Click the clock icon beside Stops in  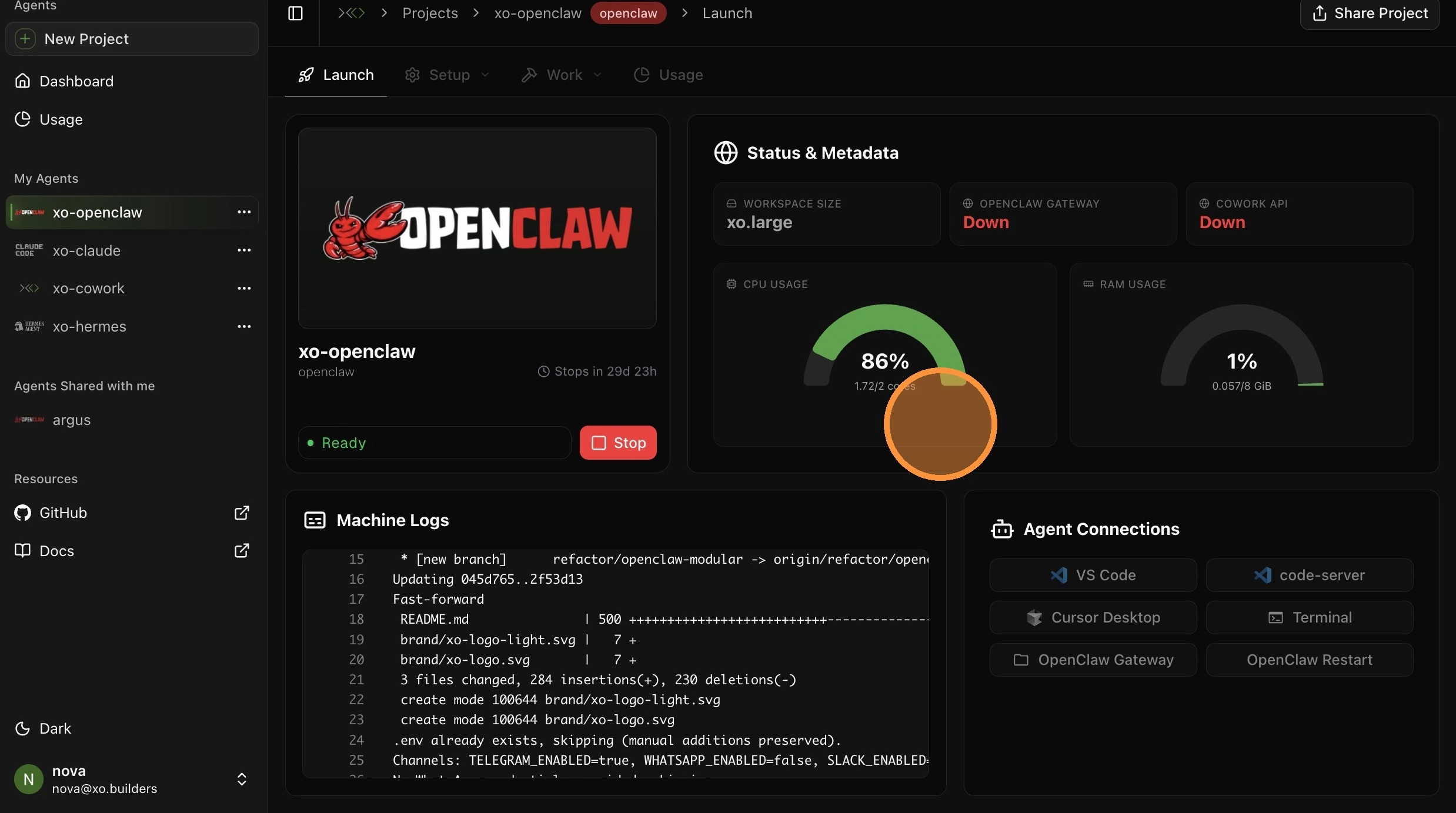pyautogui.click(x=544, y=372)
